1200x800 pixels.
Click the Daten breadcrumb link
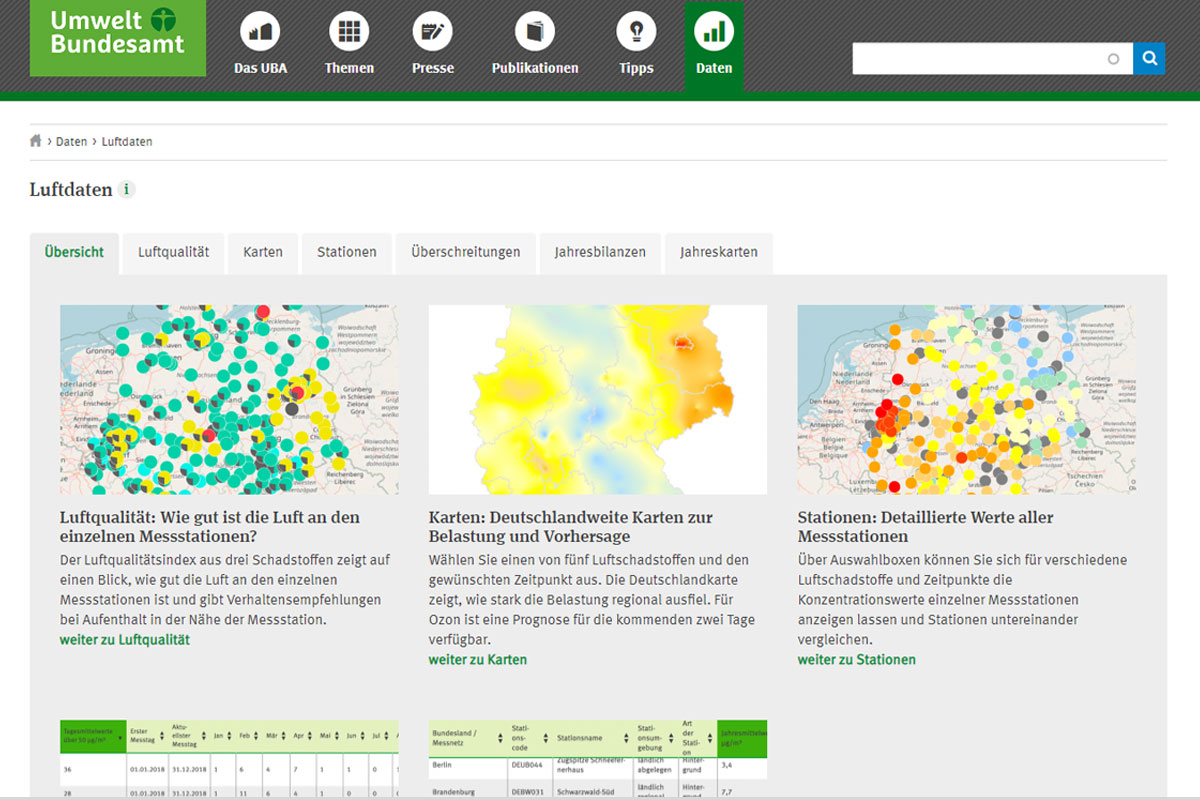tap(71, 141)
